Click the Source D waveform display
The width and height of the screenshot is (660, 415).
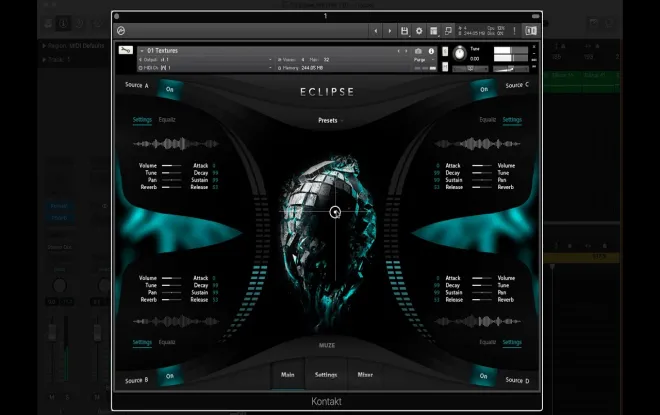pyautogui.click(x=477, y=322)
